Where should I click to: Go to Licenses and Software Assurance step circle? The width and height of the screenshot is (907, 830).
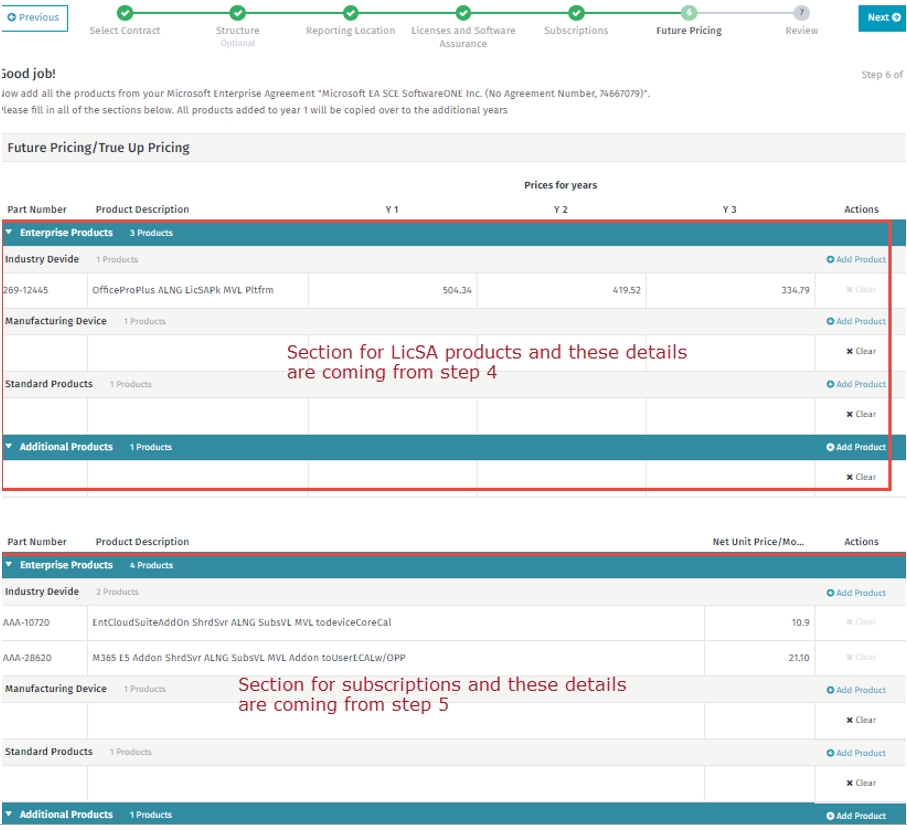pos(463,13)
